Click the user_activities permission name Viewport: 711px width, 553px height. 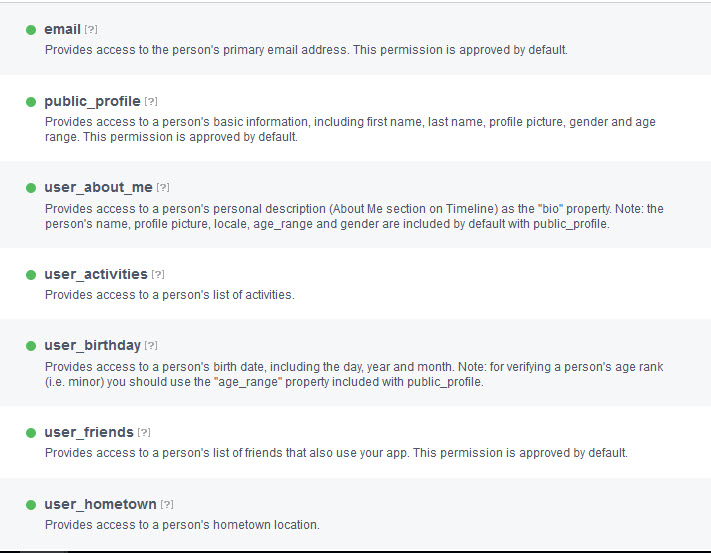click(96, 274)
